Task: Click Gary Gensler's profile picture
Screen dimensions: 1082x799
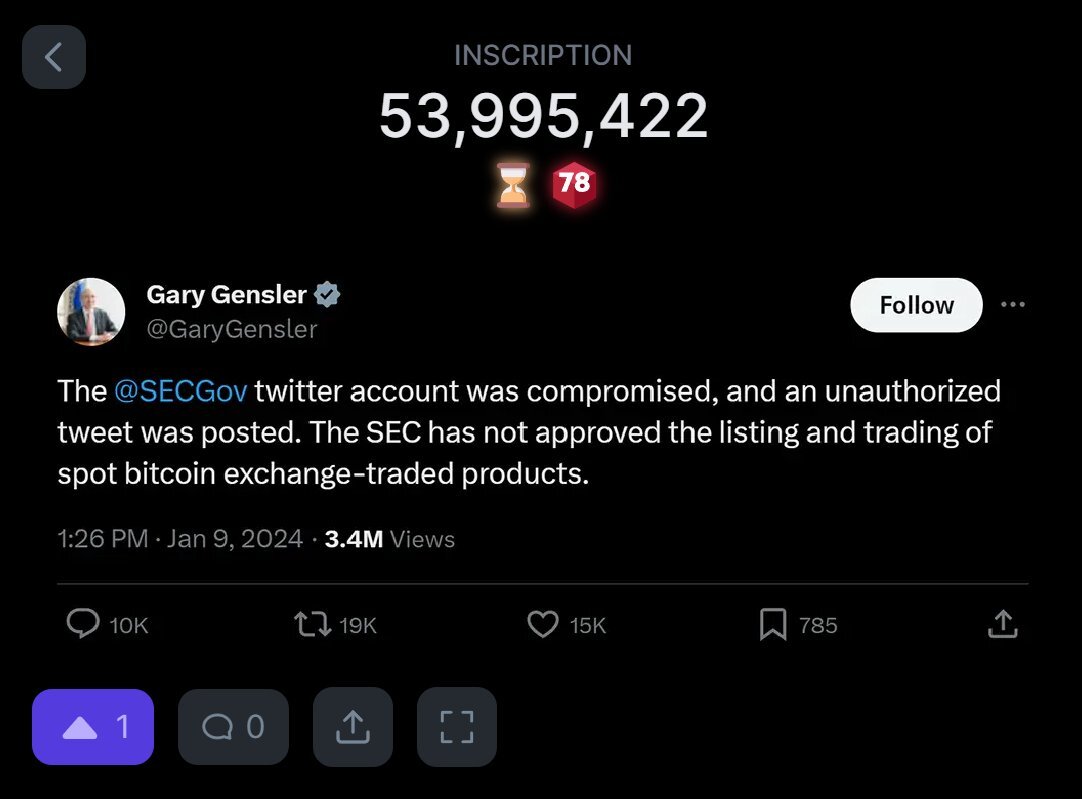Action: tap(91, 311)
